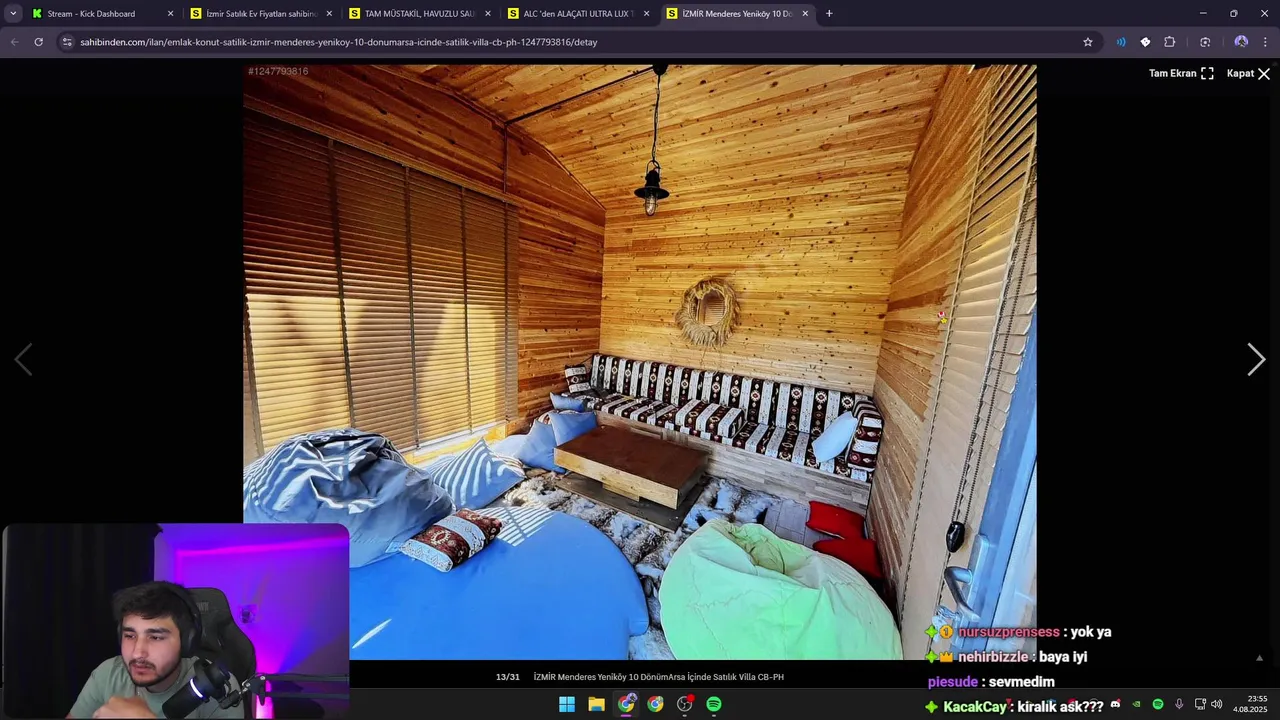This screenshot has width=1280, height=720.
Task: Close the İzmir Satılık Ev Fiyatları tab
Action: 329,14
